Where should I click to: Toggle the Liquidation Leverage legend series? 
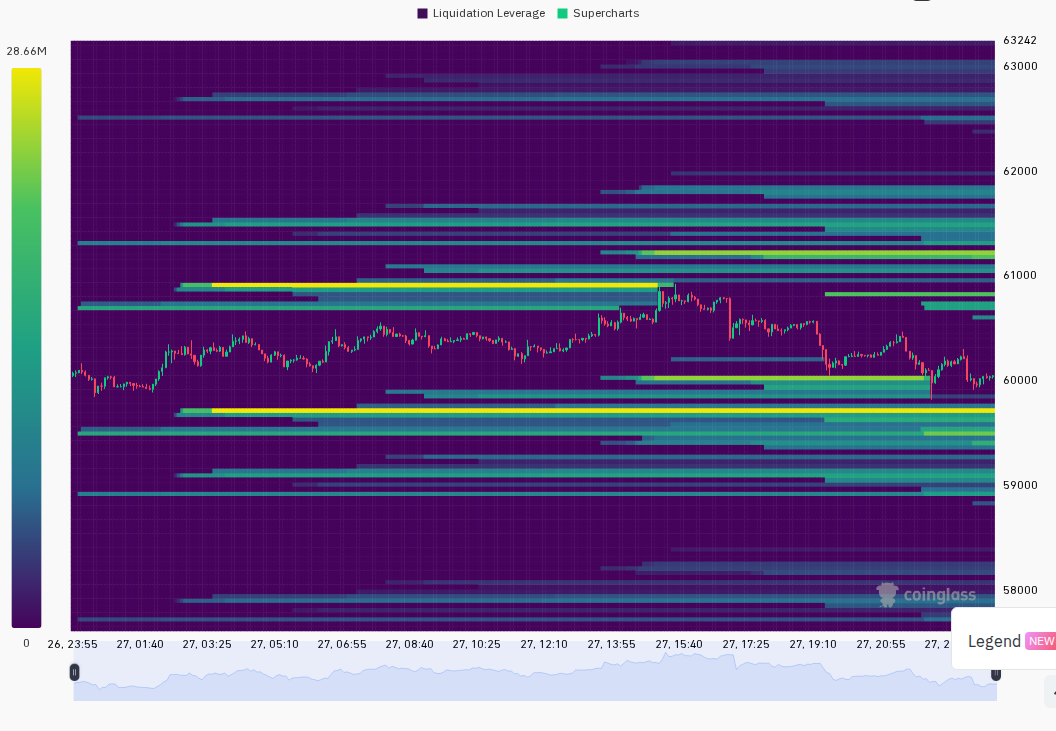tap(481, 13)
